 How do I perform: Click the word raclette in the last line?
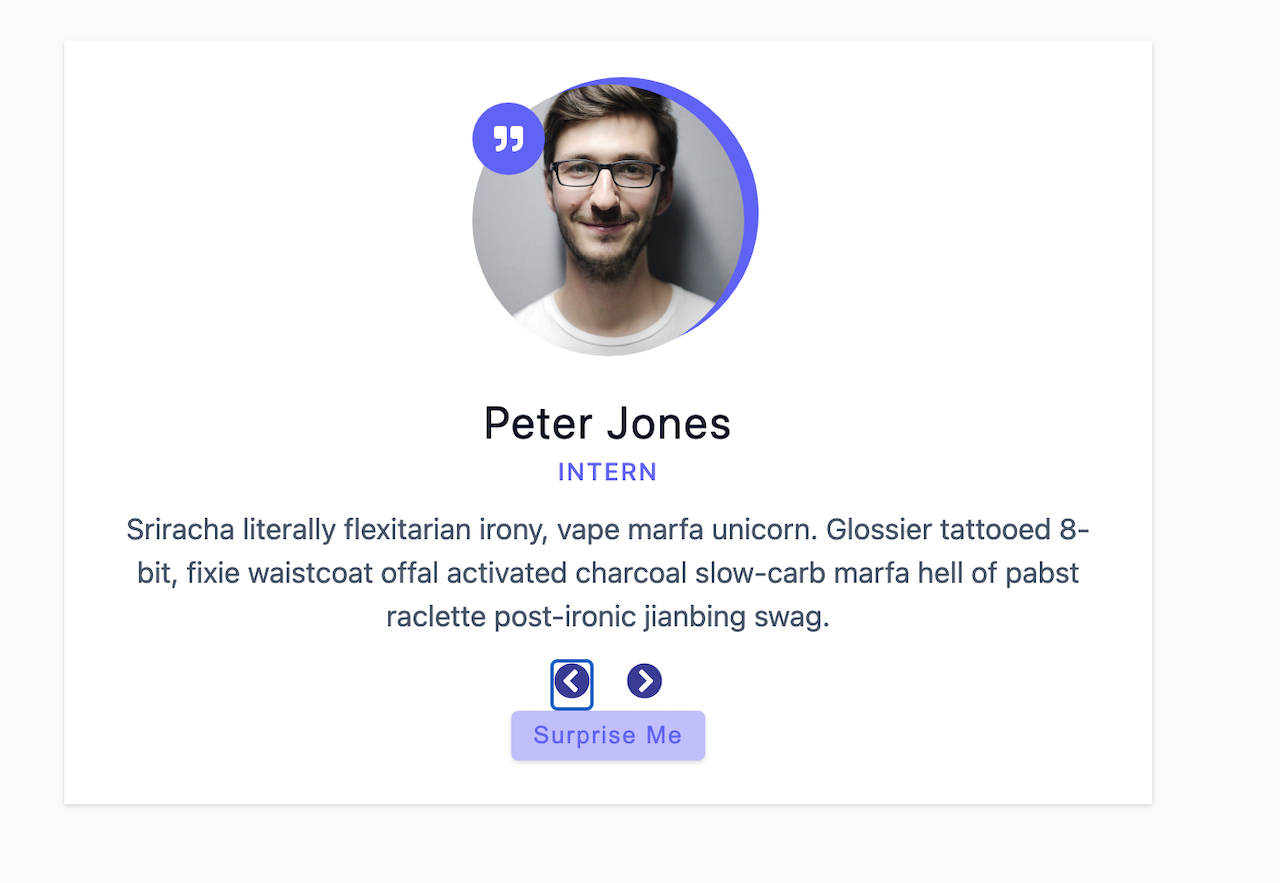click(436, 617)
